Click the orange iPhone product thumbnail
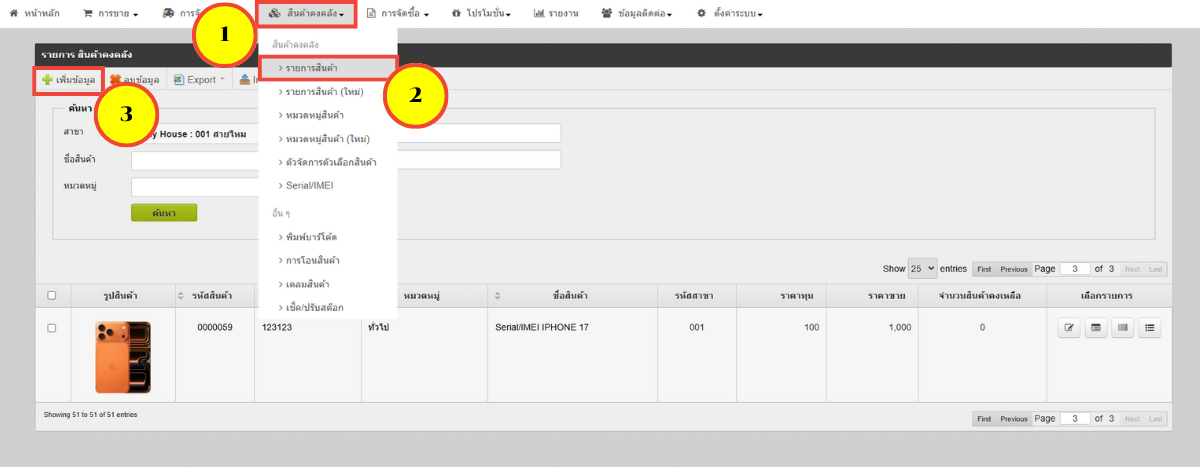 pos(123,357)
